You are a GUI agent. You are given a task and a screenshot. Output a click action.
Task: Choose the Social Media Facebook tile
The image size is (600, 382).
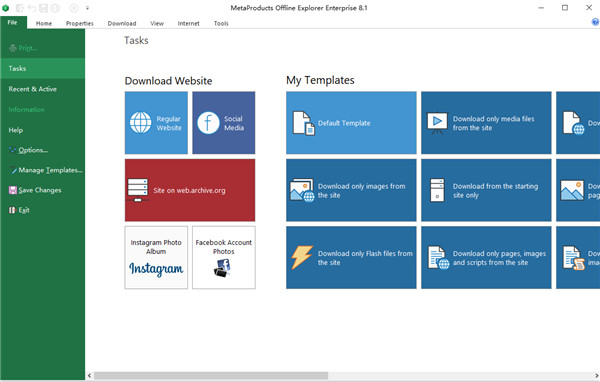(x=224, y=122)
